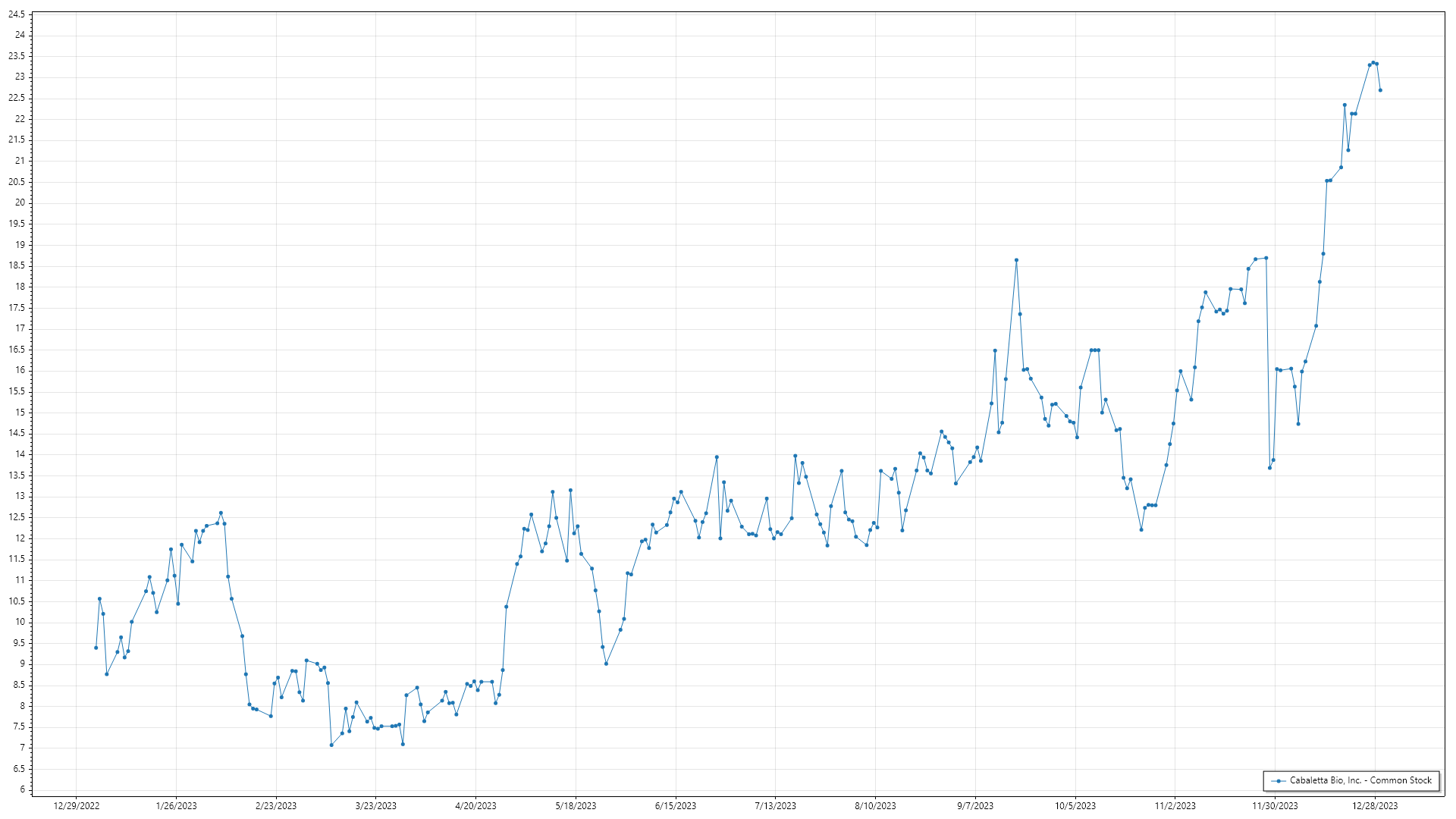Viewport: 1456px width, 819px height.
Task: Select the 20 y-axis tick label
Action: [20, 202]
